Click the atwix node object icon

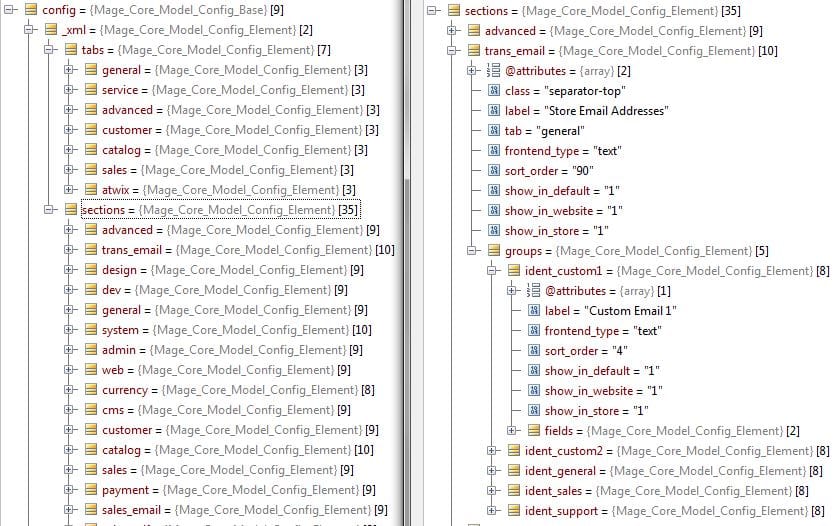point(91,190)
